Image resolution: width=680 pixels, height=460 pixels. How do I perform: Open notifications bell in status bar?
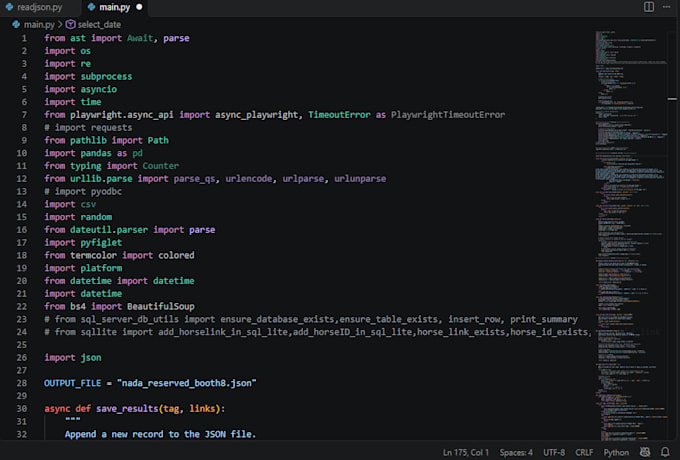(x=665, y=452)
